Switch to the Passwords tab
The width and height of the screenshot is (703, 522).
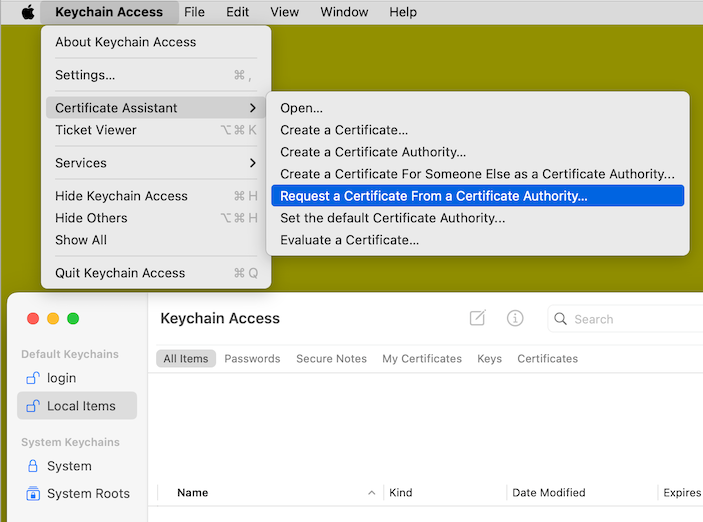coord(252,359)
